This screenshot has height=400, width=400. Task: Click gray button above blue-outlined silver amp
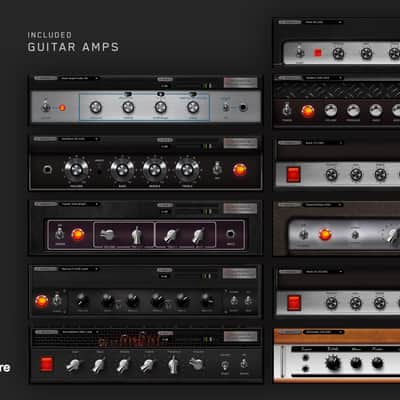pyautogui.click(x=240, y=82)
